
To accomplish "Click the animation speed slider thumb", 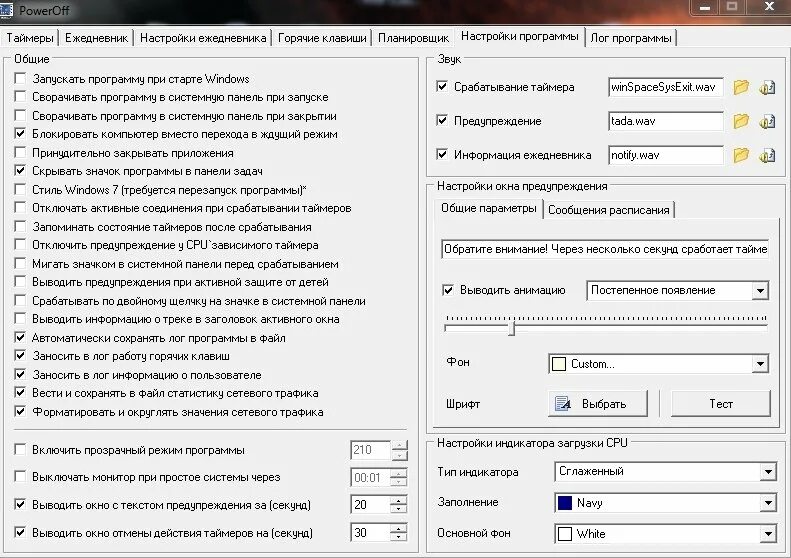I will pos(512,328).
